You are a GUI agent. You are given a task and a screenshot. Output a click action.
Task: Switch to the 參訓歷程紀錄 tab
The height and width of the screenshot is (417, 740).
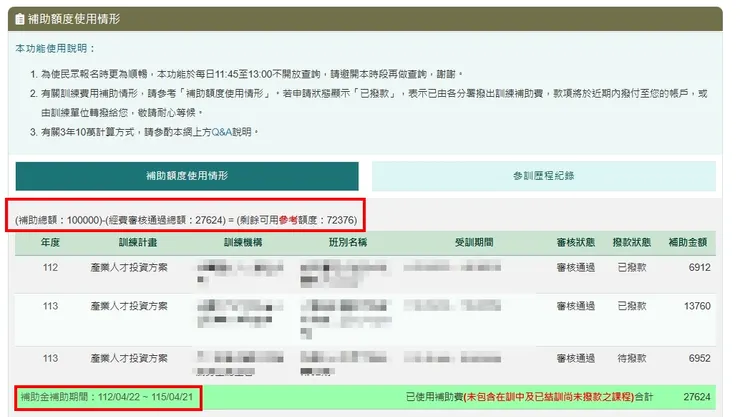click(544, 176)
